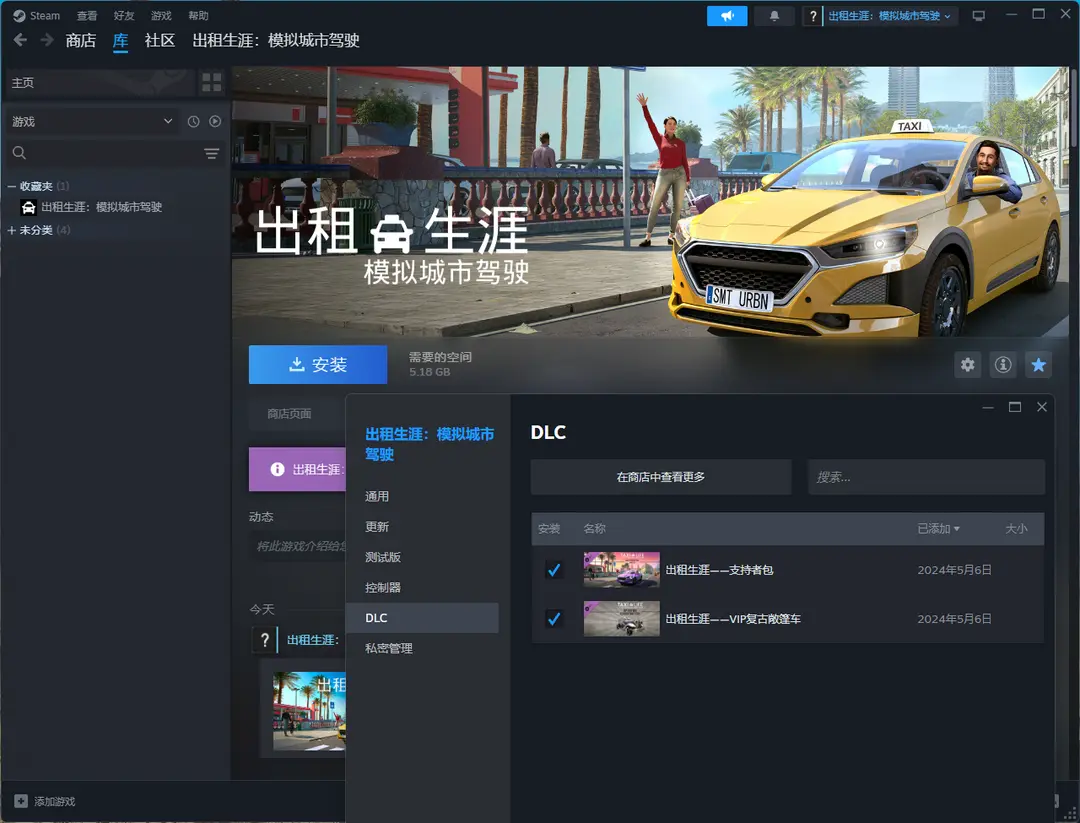Select 私密管理 in properties sidebar
This screenshot has height=823, width=1080.
click(x=422, y=648)
